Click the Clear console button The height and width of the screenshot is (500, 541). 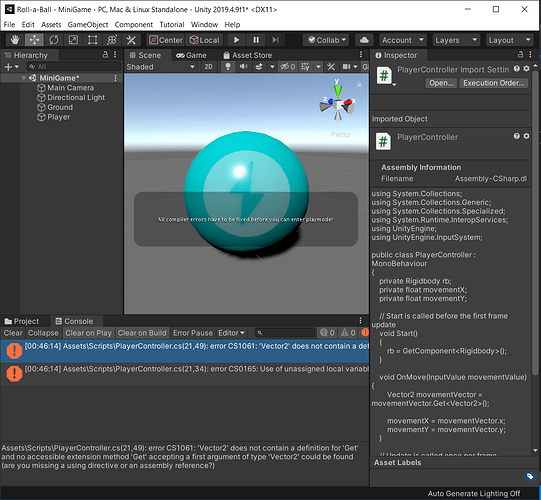[x=13, y=333]
